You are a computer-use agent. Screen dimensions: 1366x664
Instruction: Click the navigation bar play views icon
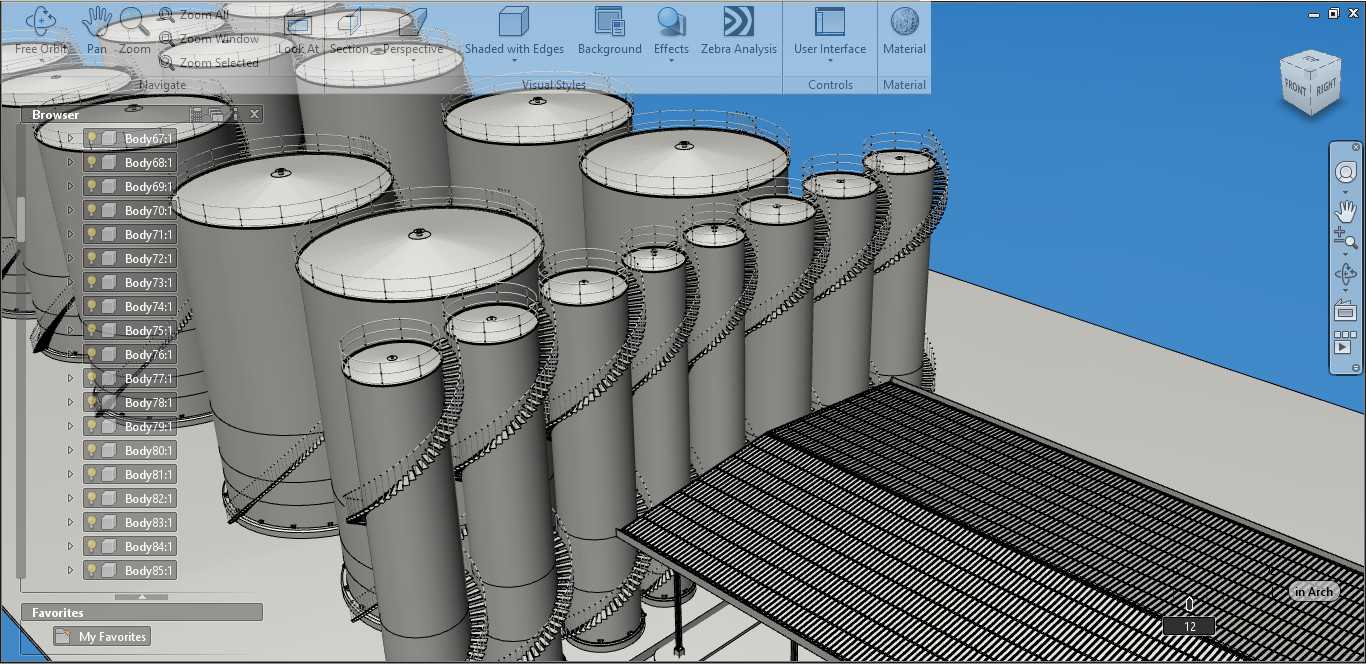(1345, 343)
